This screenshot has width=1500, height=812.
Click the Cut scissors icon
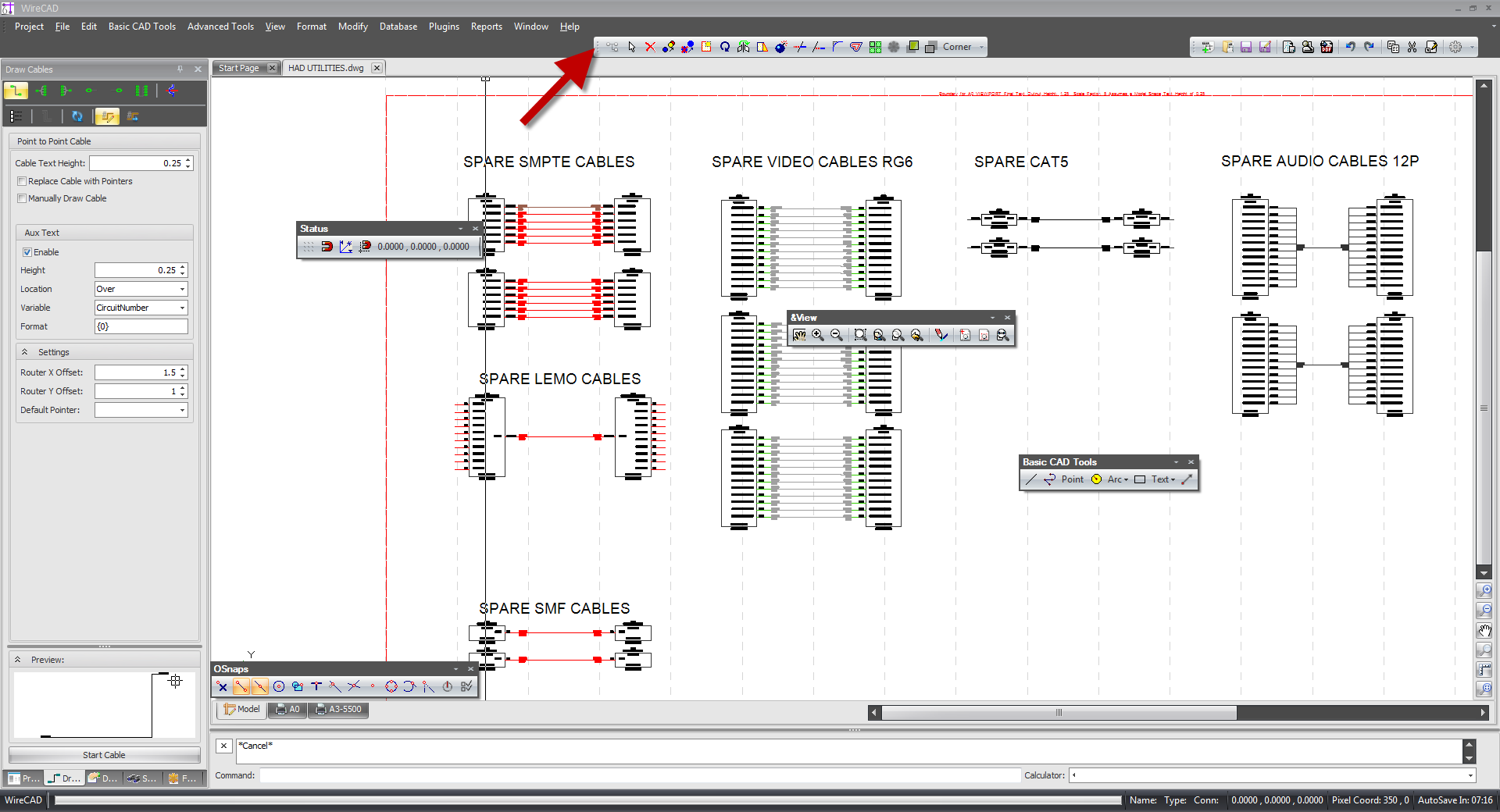tap(1412, 47)
